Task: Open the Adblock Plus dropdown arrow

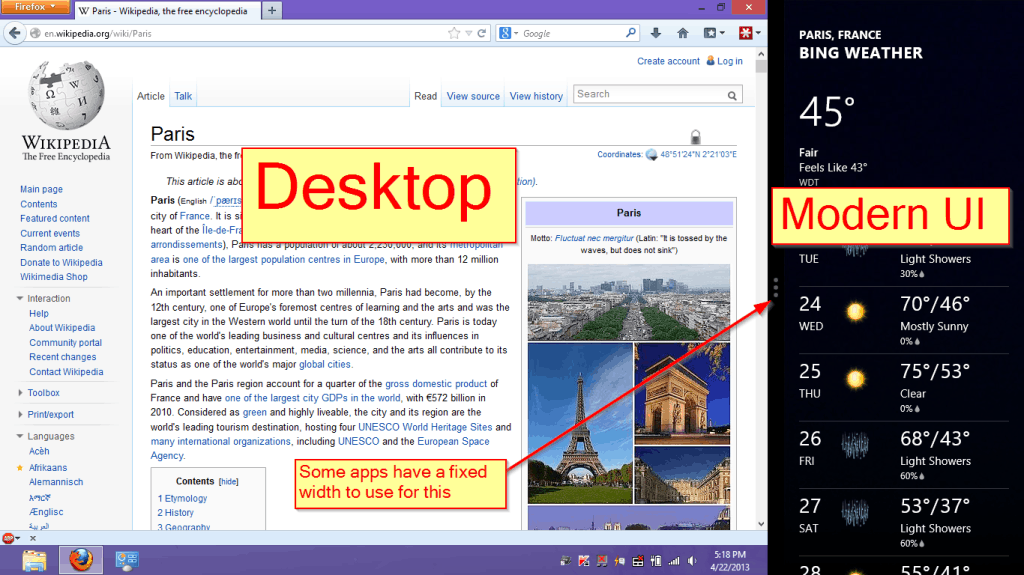Action: [18, 538]
